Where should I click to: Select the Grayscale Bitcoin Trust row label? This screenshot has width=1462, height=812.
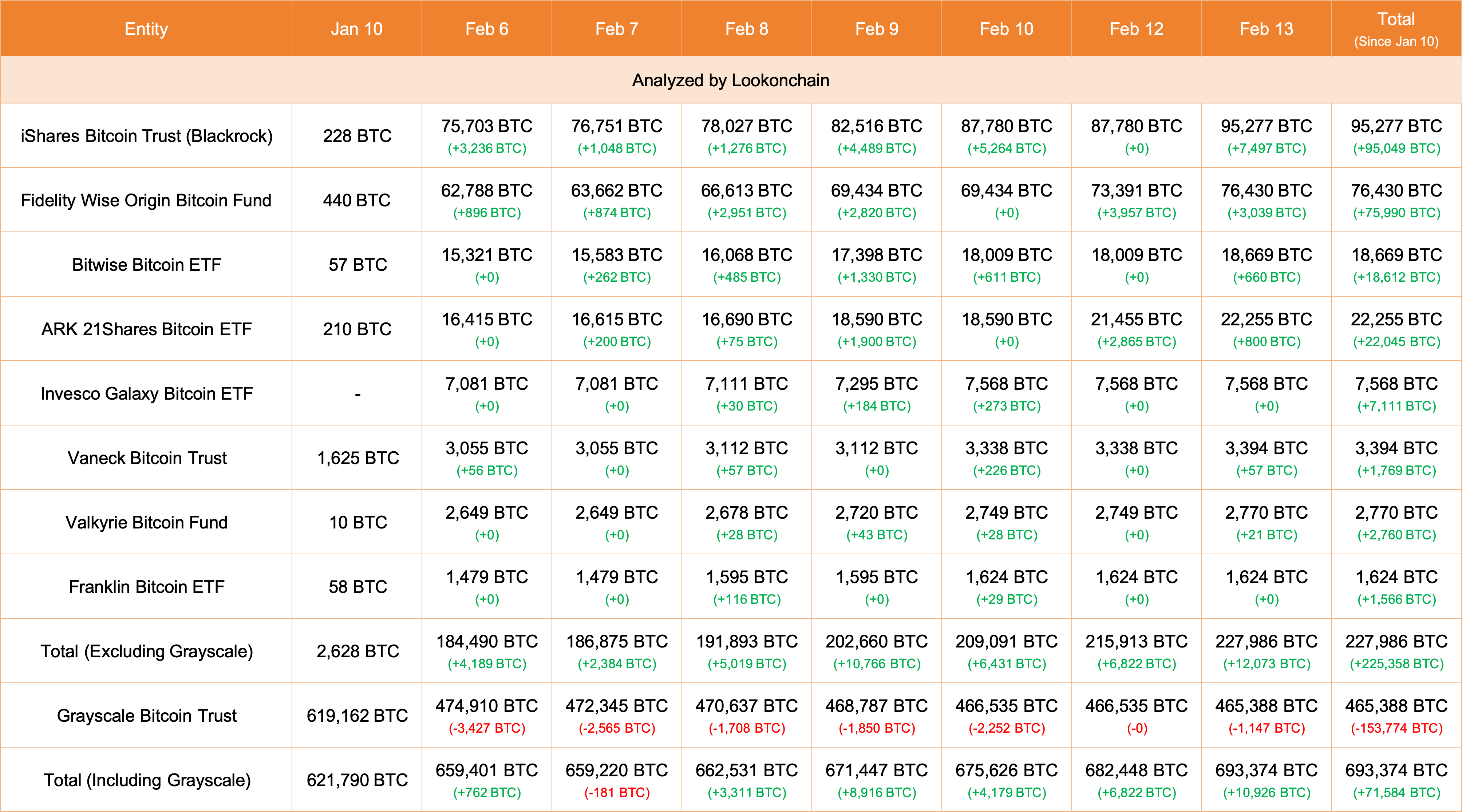coord(146,716)
